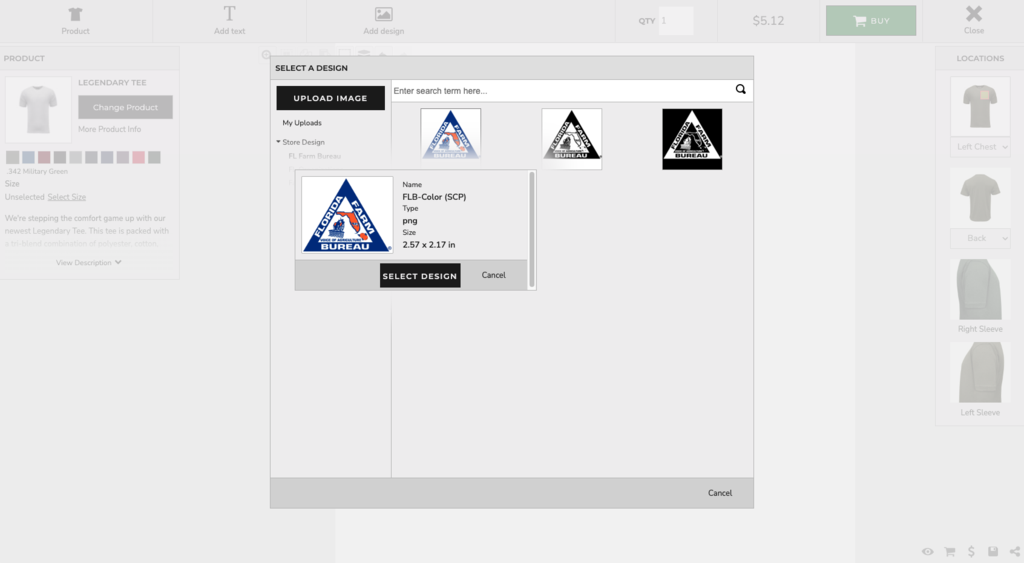1024x563 pixels.
Task: Click the dollar sign pricing icon
Action: 971,552
